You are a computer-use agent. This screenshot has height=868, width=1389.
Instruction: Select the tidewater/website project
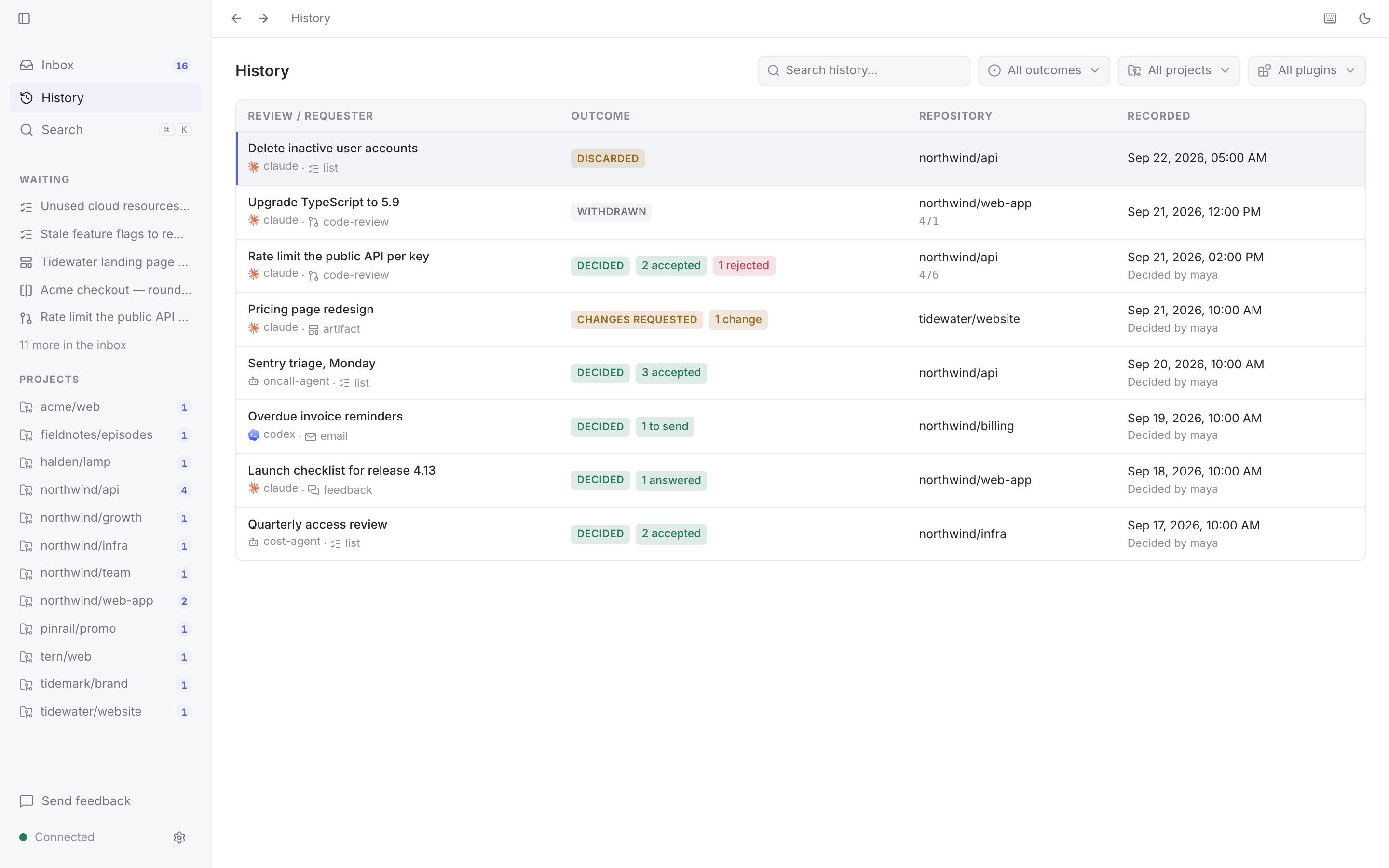point(106,711)
